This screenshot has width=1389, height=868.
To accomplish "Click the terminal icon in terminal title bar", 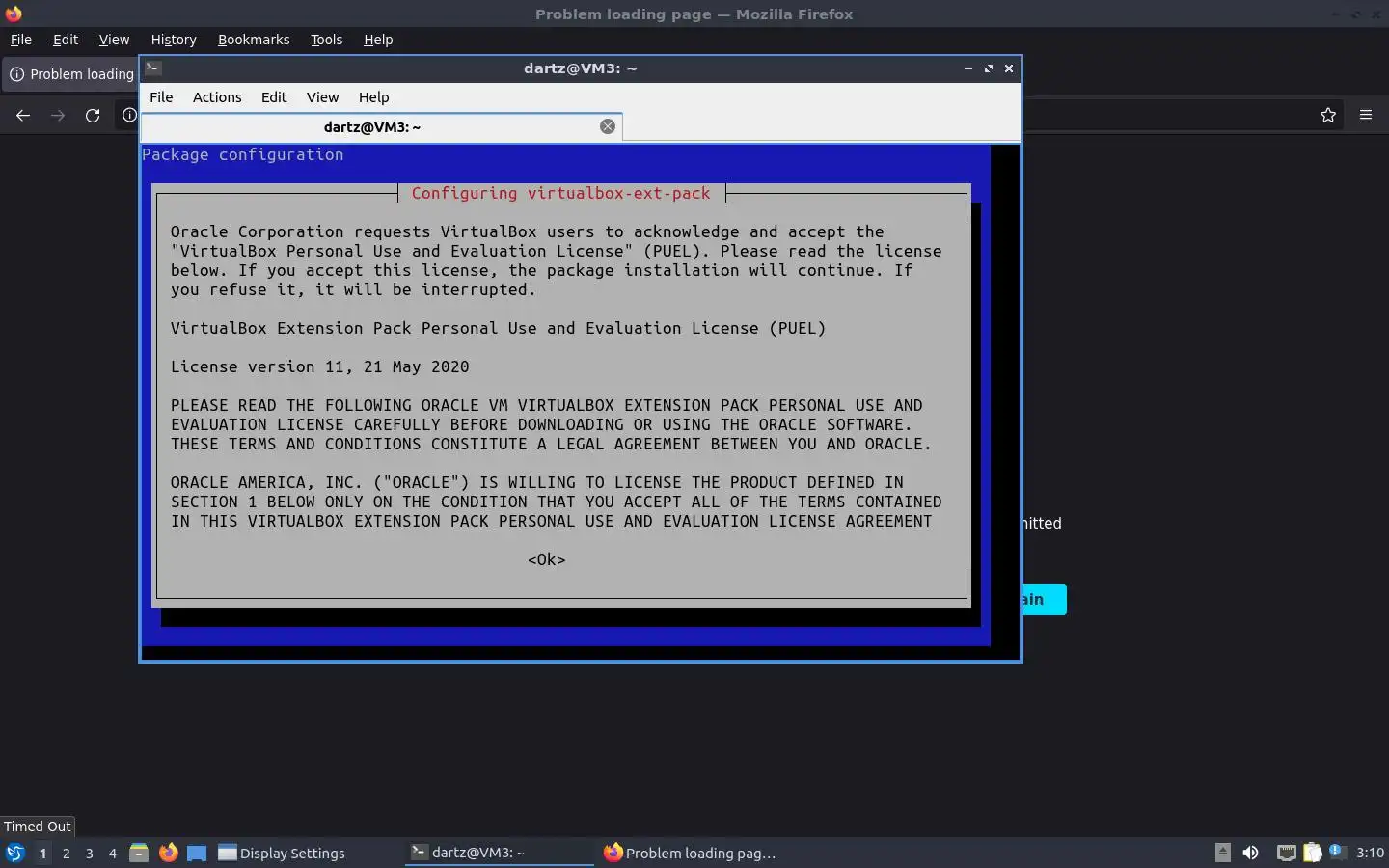I will click(152, 68).
